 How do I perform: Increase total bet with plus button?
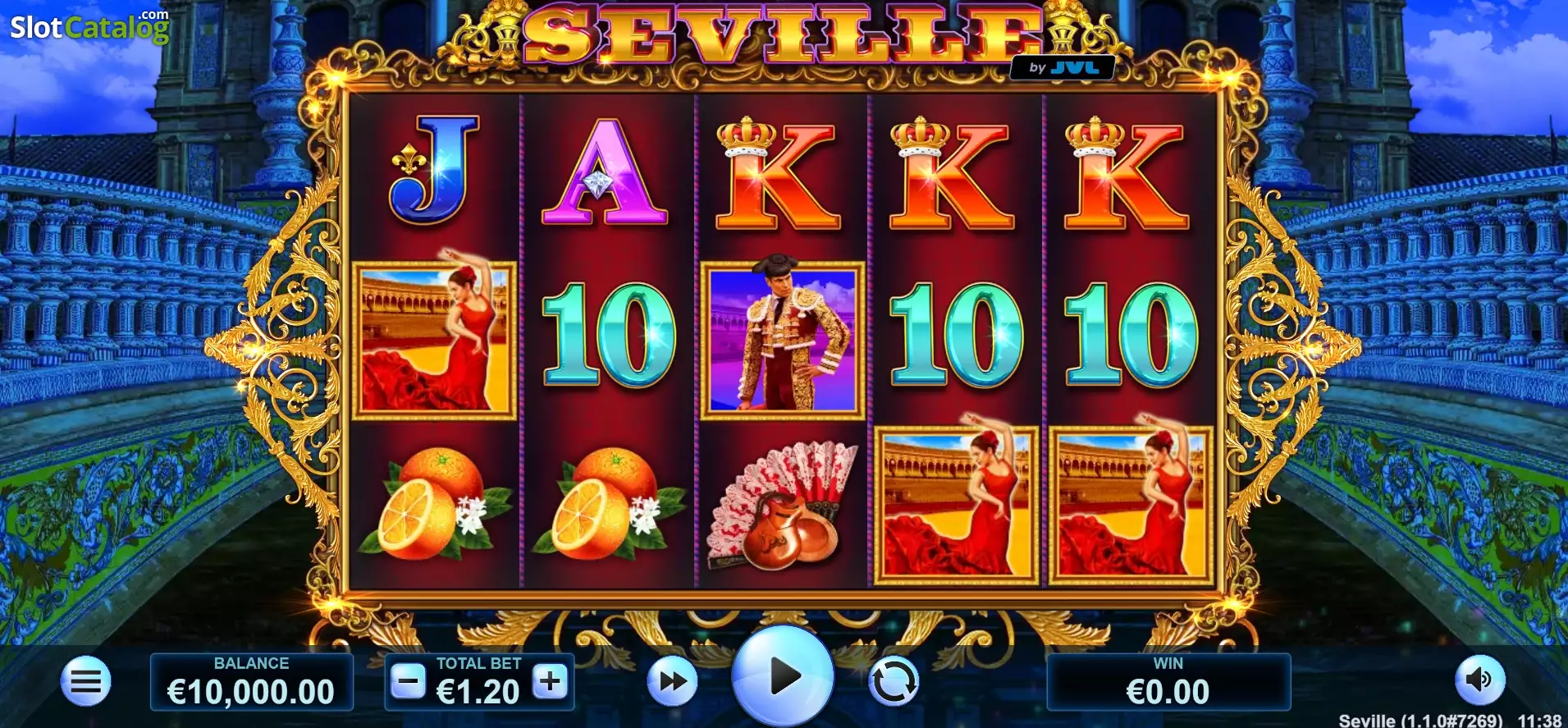pos(551,680)
